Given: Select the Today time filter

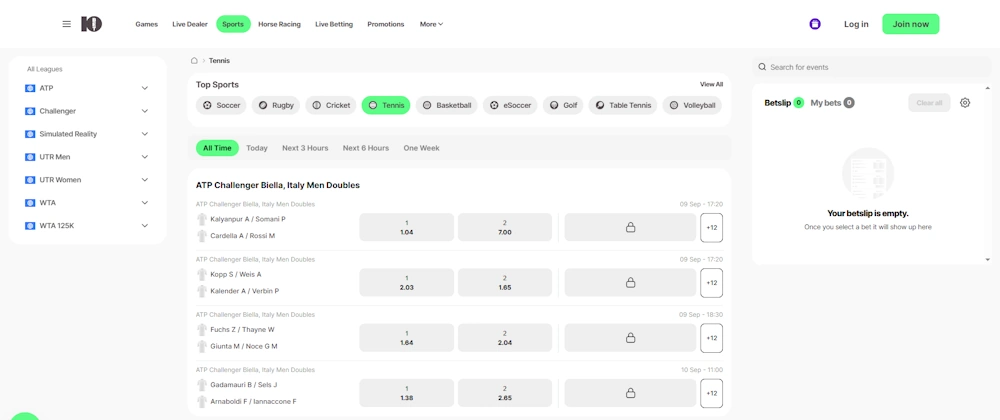Looking at the screenshot, I should click(x=257, y=148).
